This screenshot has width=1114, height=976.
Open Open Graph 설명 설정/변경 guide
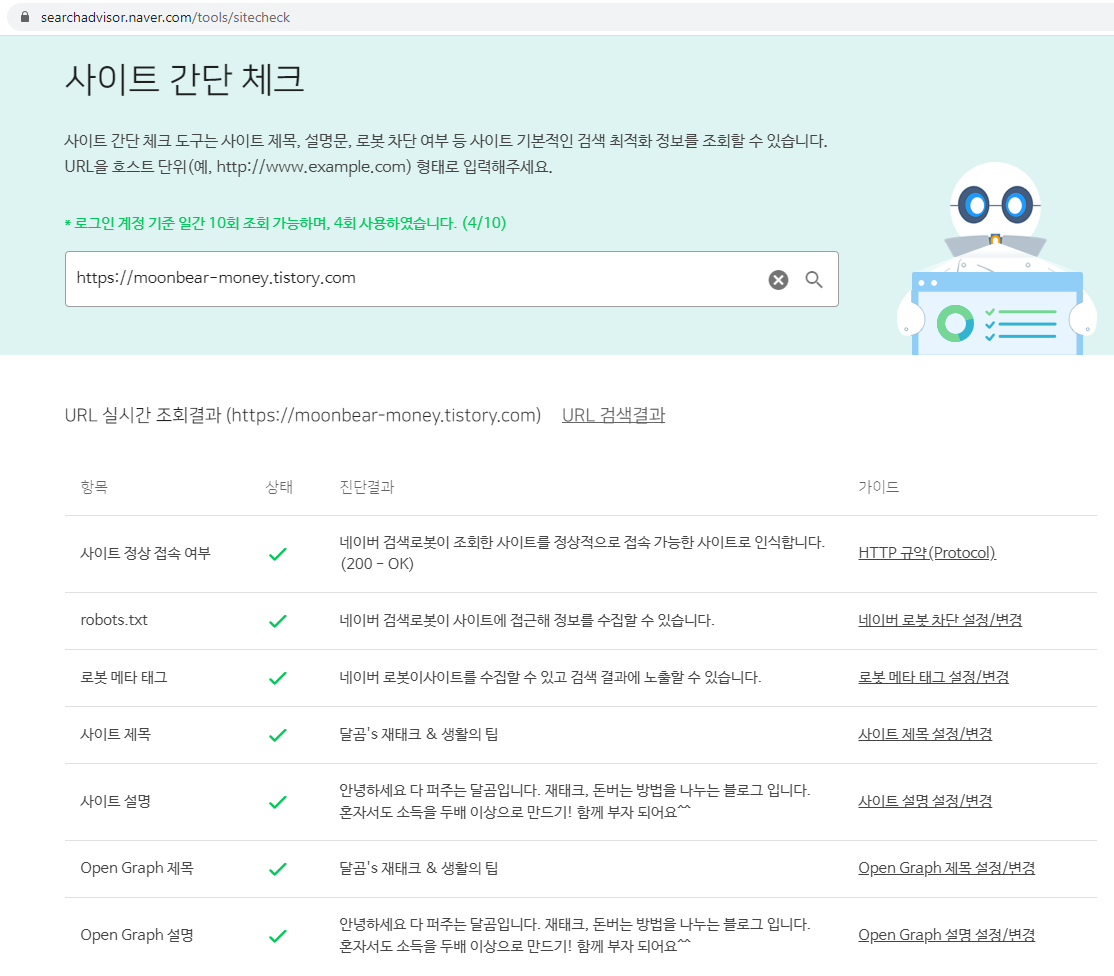coord(946,935)
